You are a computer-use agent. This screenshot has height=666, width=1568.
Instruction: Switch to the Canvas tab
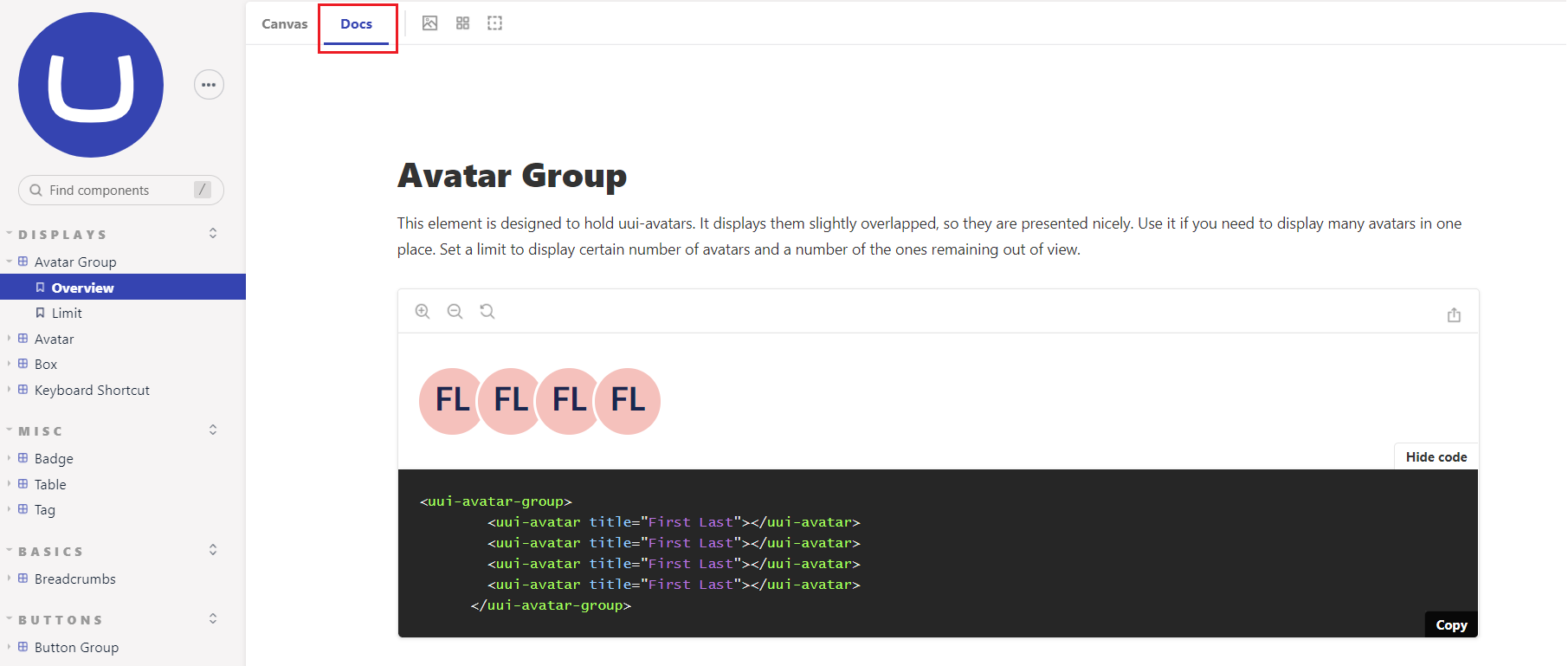pos(285,24)
